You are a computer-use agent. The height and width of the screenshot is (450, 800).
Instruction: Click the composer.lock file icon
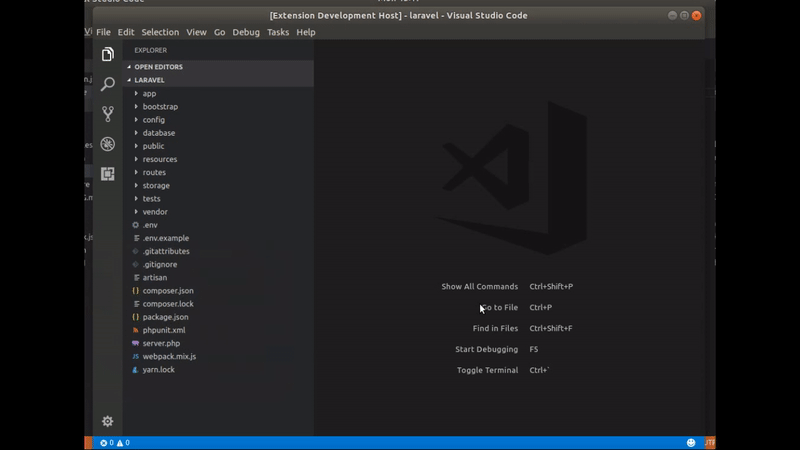136,304
